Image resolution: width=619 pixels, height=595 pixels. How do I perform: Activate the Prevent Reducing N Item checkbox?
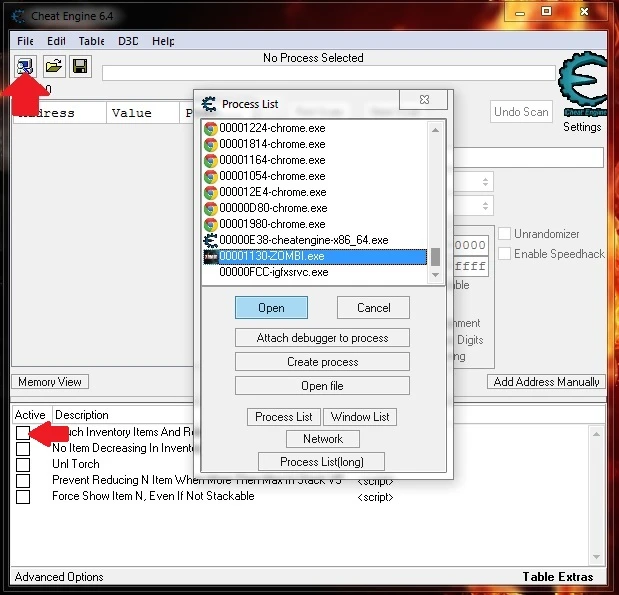[23, 481]
